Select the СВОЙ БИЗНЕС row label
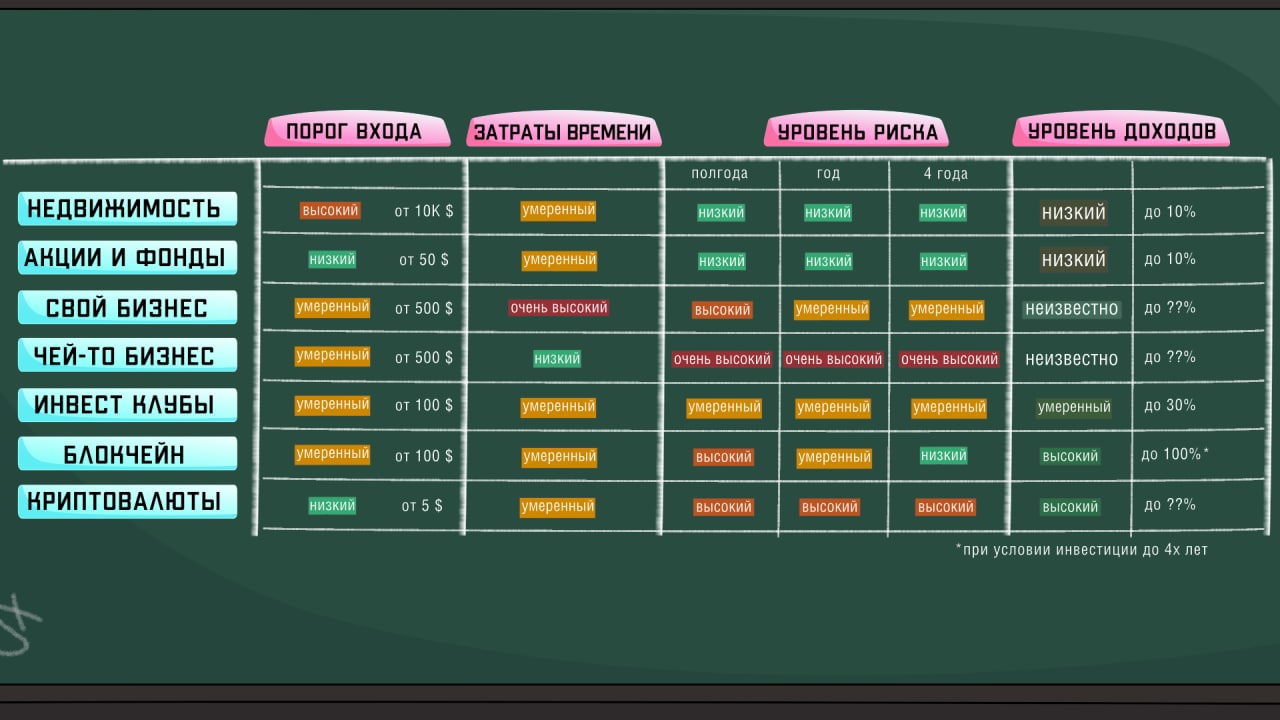Image resolution: width=1280 pixels, height=720 pixels. pyautogui.click(x=128, y=307)
